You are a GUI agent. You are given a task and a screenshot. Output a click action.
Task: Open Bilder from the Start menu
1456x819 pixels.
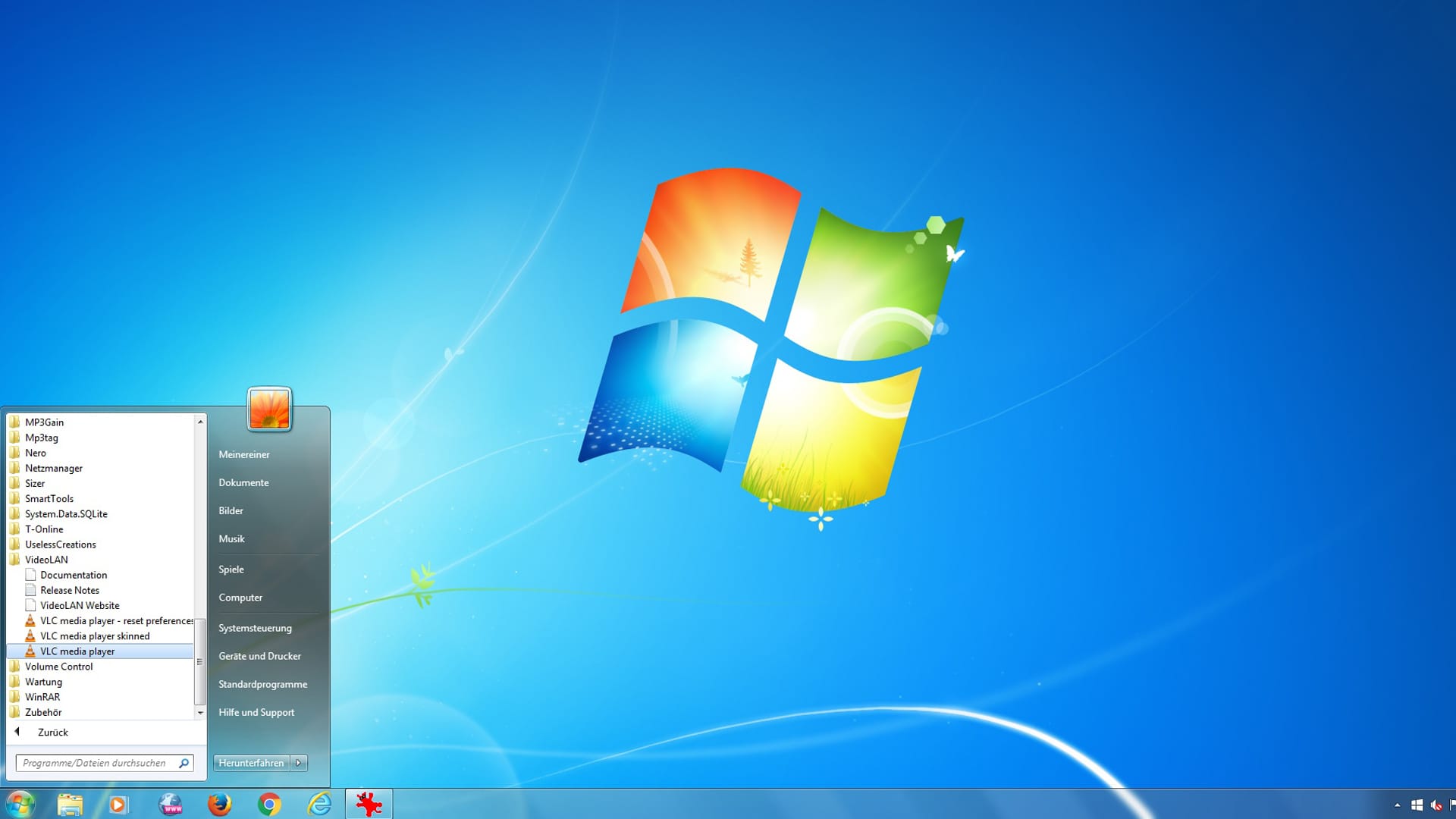click(x=231, y=510)
